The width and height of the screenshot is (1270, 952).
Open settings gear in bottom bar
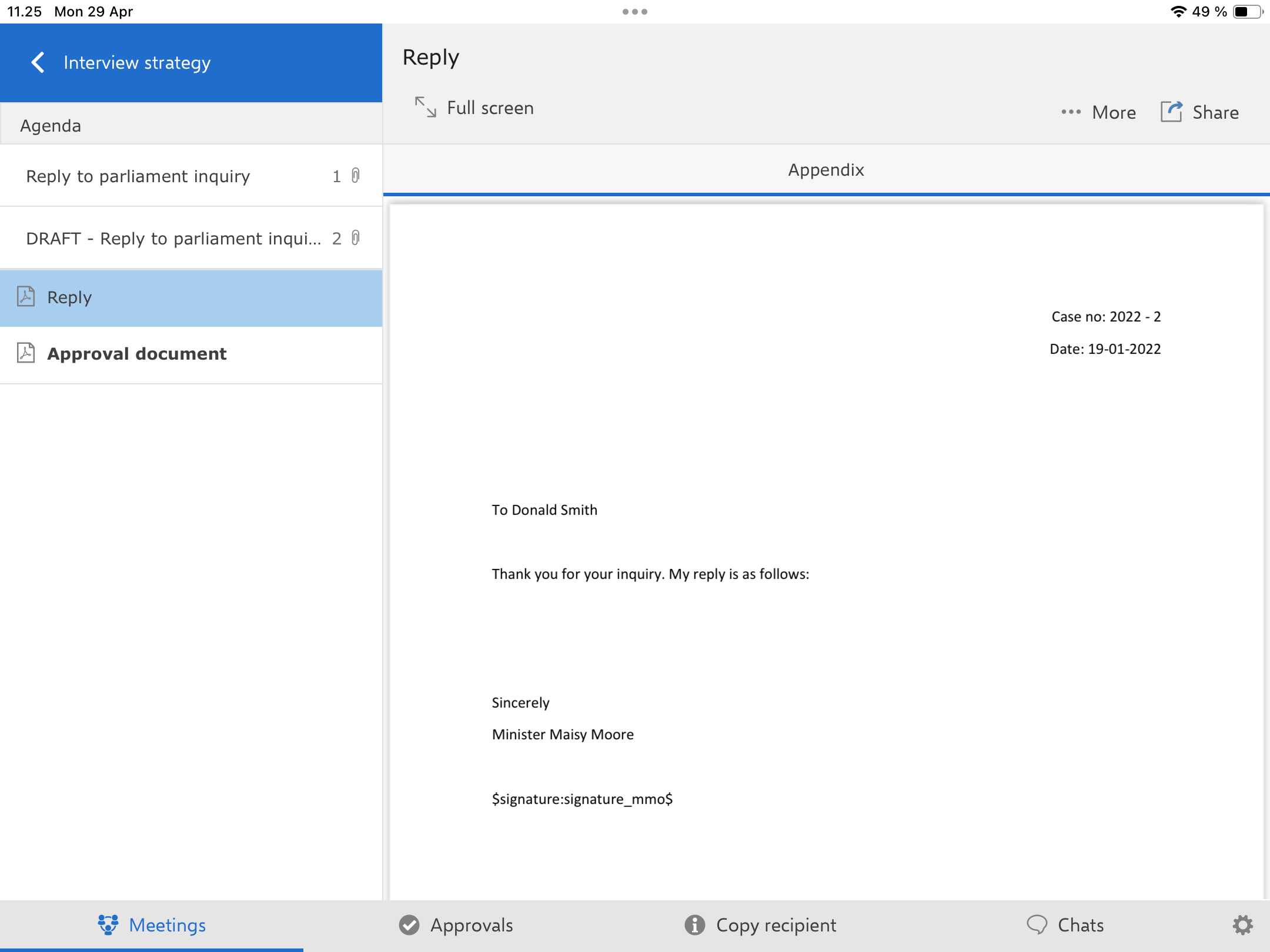tap(1242, 925)
